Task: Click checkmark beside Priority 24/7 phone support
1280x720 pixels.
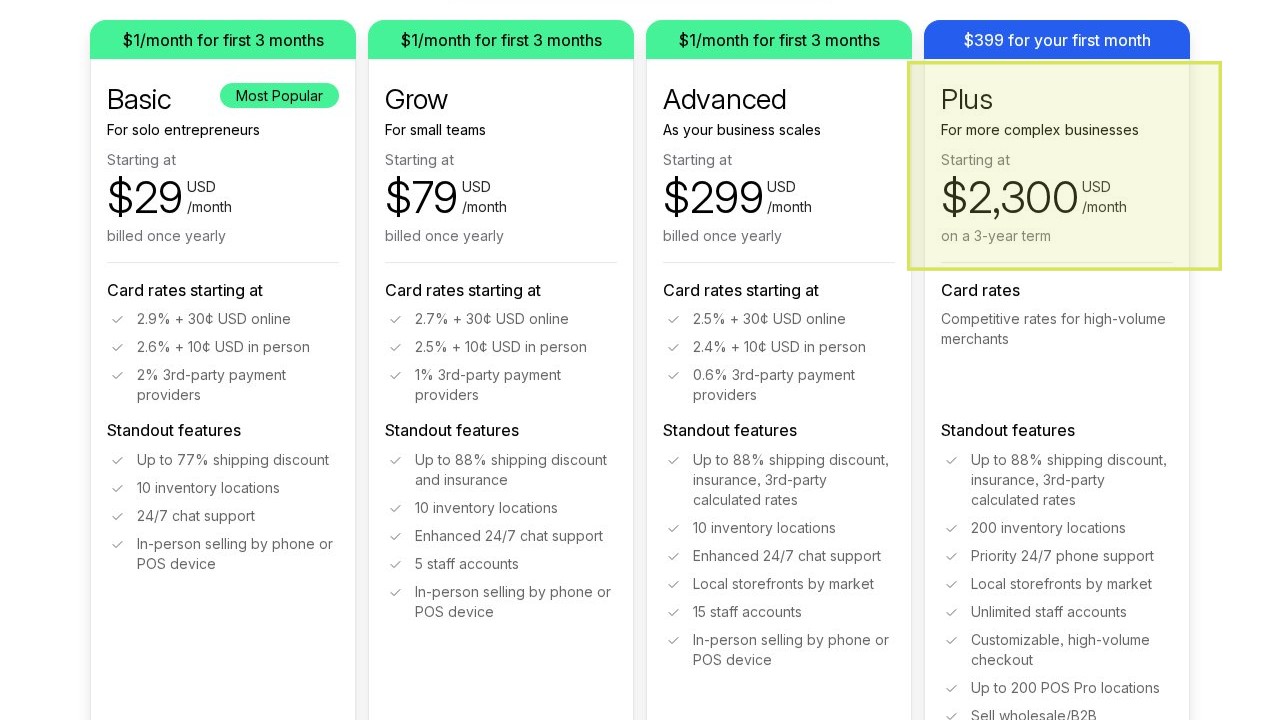Action: tap(951, 556)
